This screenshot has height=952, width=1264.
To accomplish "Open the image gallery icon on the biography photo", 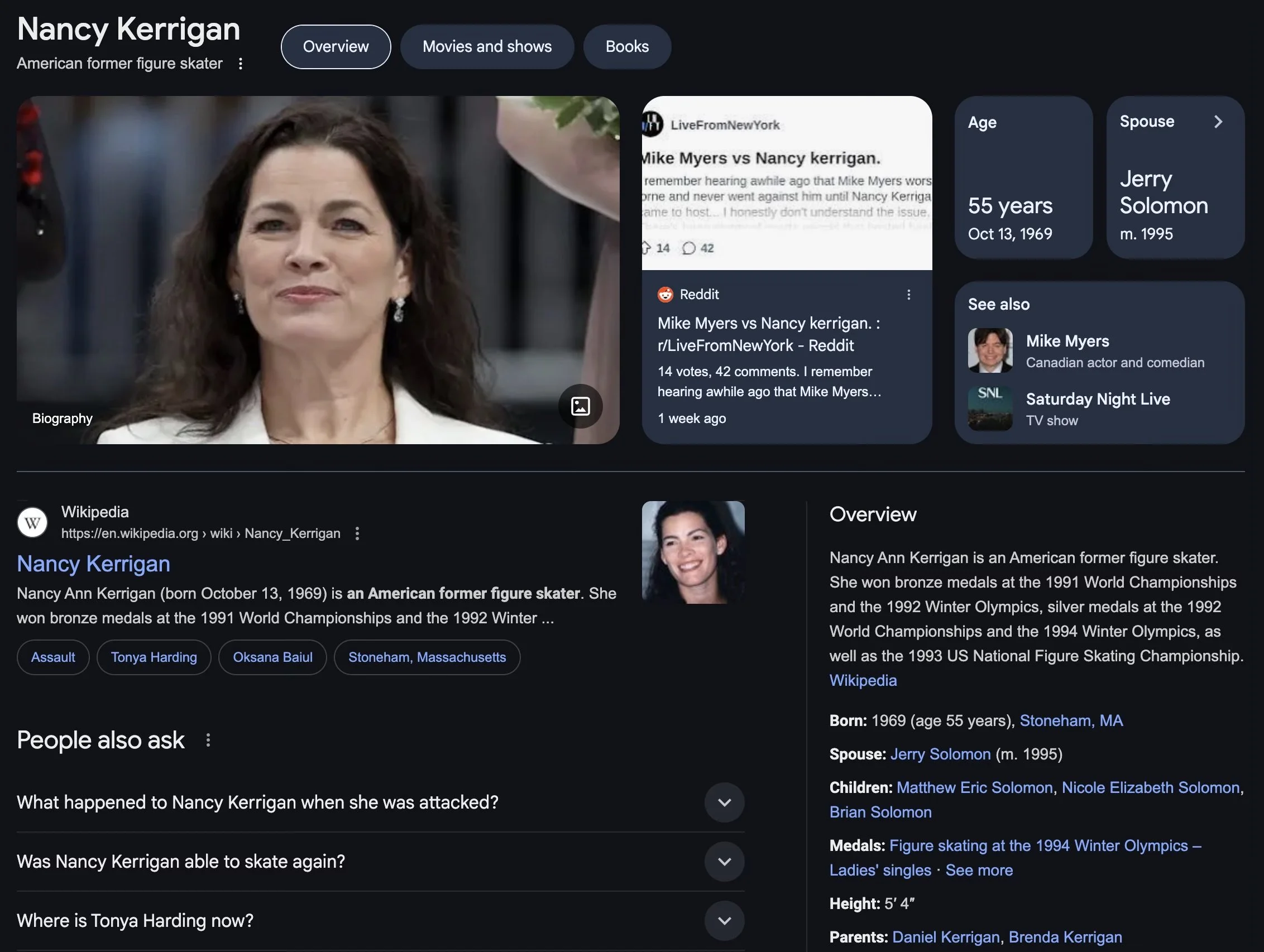I will point(580,406).
